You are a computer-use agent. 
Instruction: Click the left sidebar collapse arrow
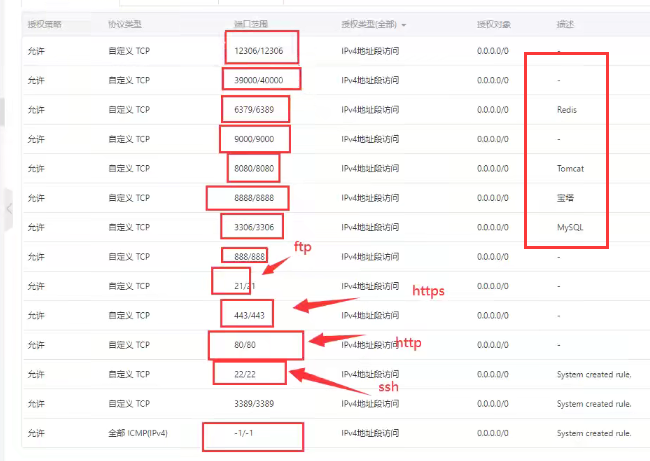click(8, 208)
